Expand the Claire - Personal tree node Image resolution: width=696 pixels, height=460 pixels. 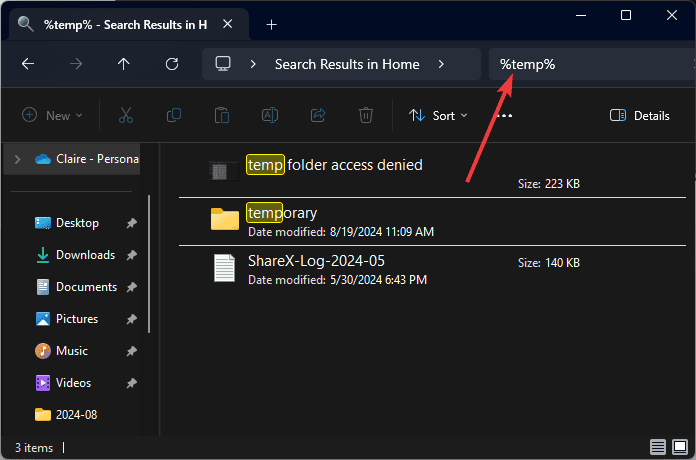[x=17, y=158]
